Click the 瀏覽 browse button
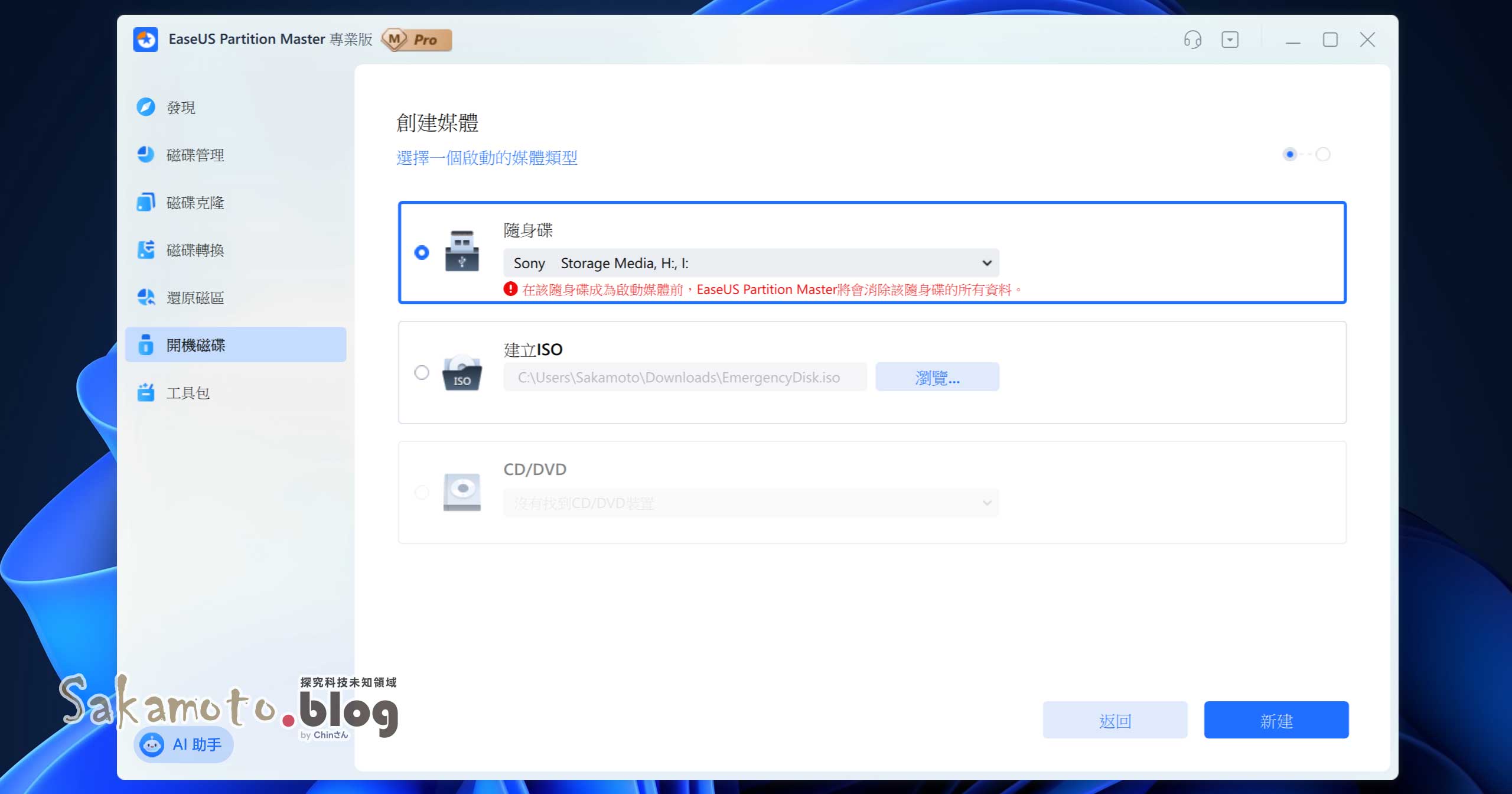The height and width of the screenshot is (794, 1512). (937, 377)
